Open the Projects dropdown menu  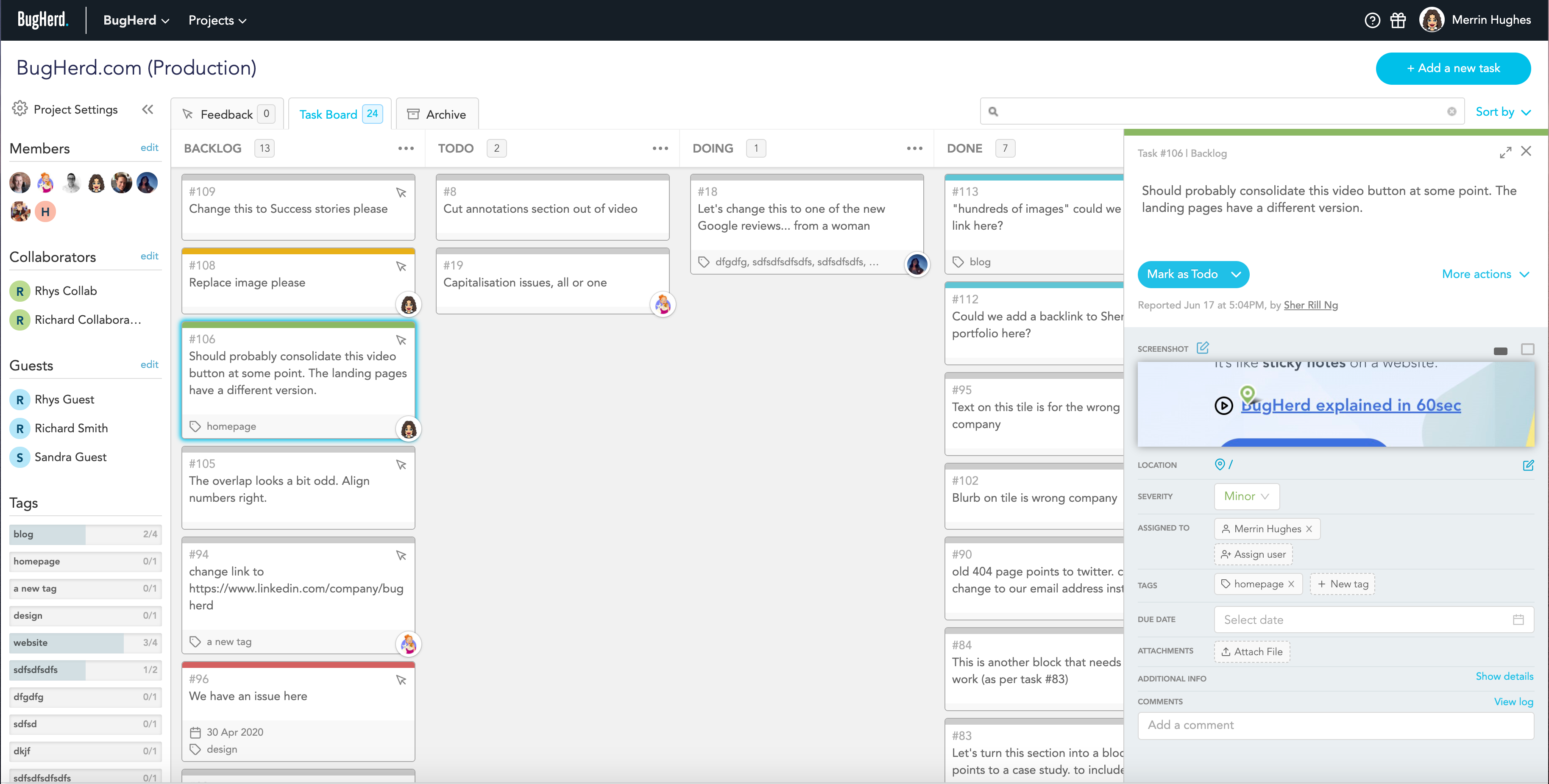tap(217, 20)
